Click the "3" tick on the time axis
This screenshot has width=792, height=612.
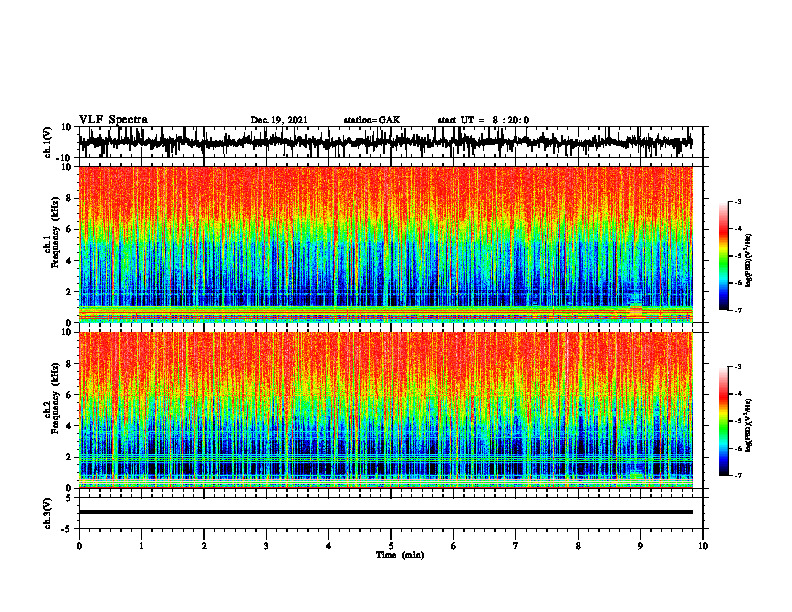[x=266, y=546]
